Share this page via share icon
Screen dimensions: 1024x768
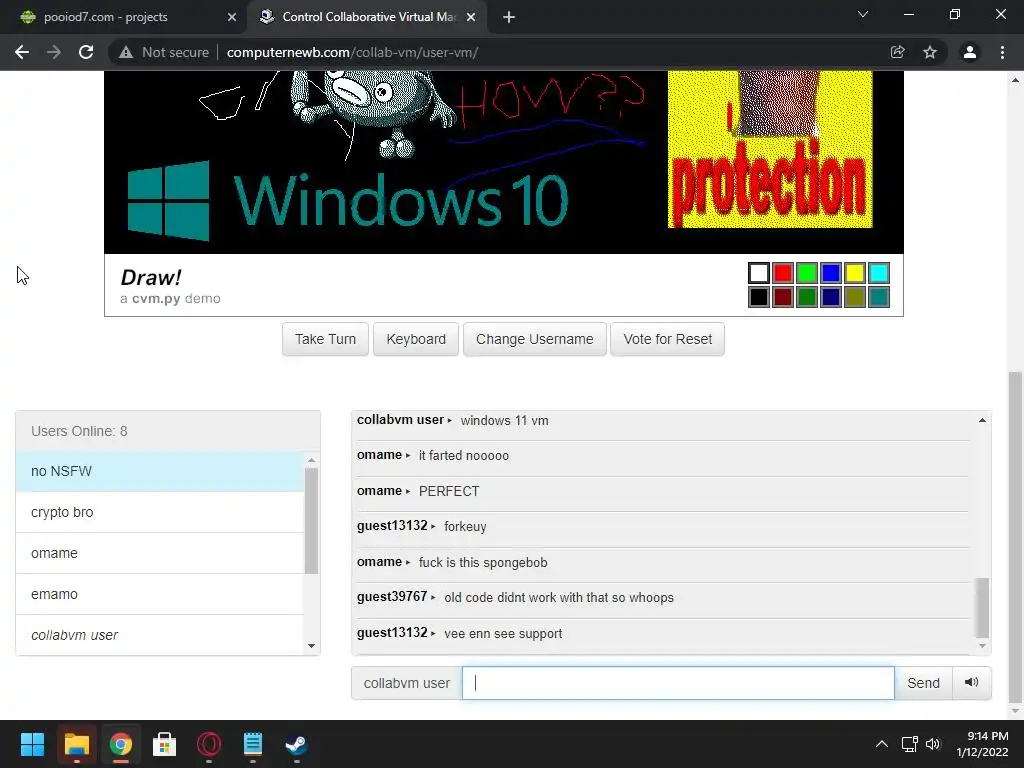click(x=898, y=52)
